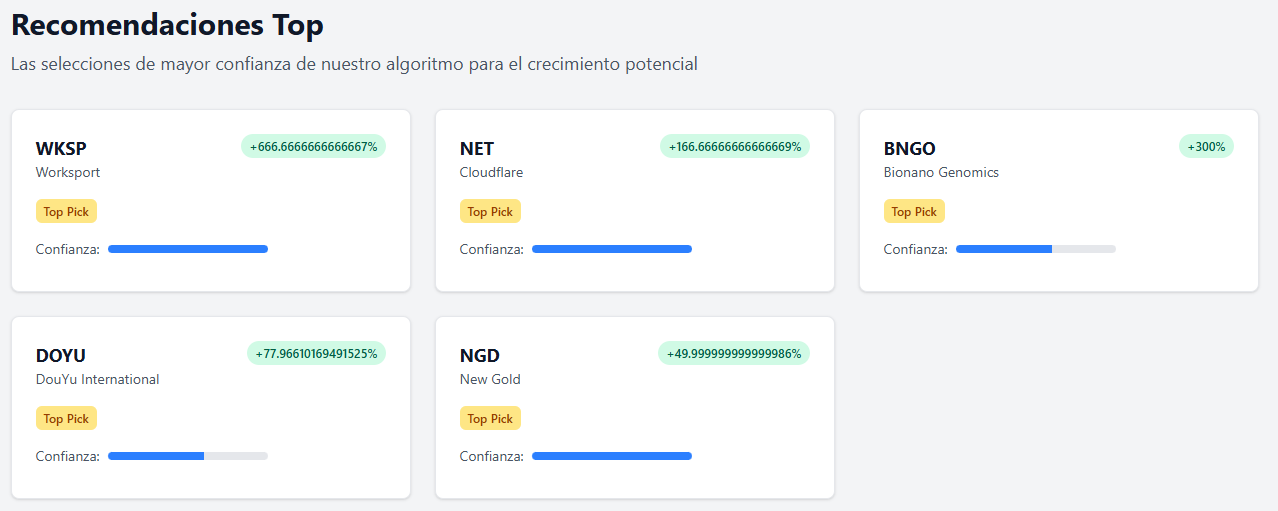Click the Recomendaciones Top heading

pyautogui.click(x=167, y=25)
